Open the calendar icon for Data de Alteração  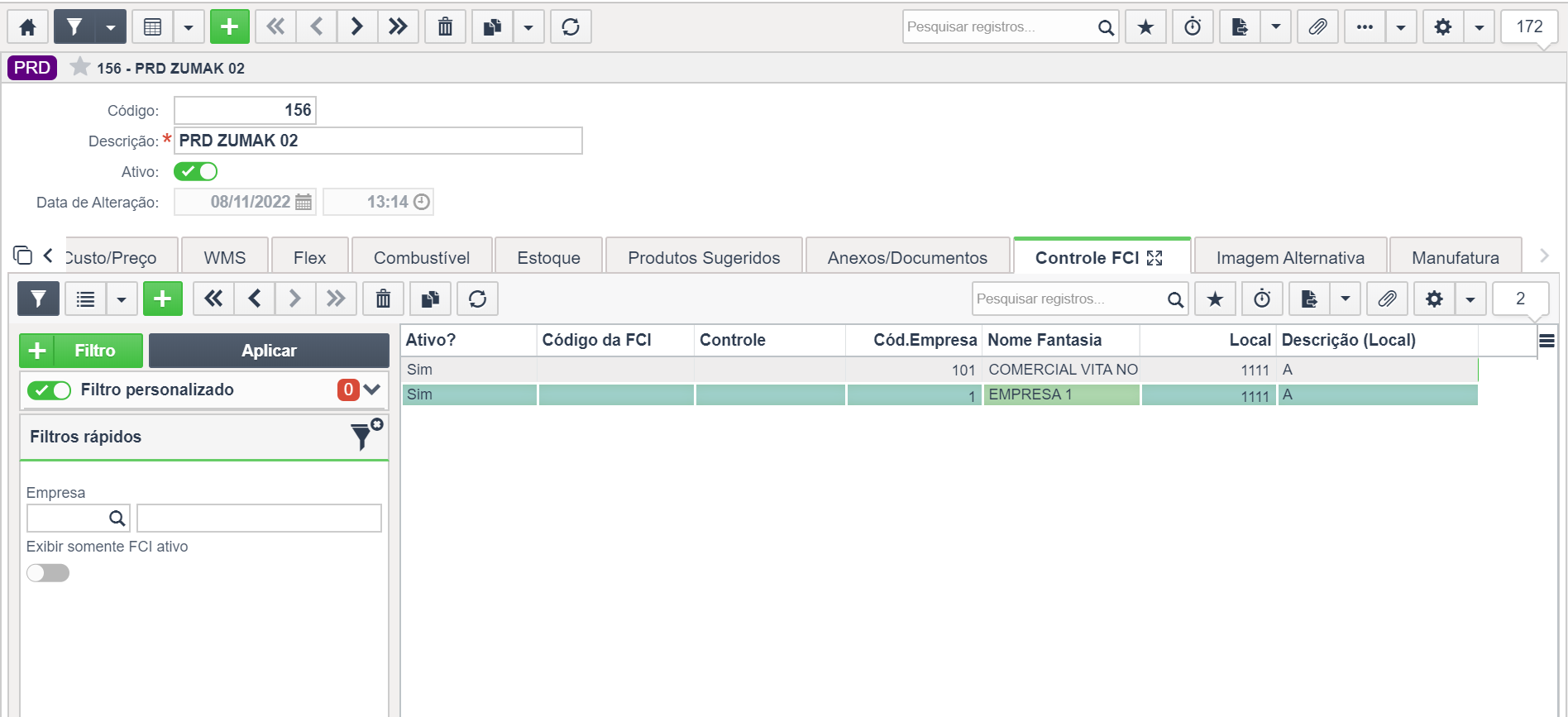coord(304,202)
